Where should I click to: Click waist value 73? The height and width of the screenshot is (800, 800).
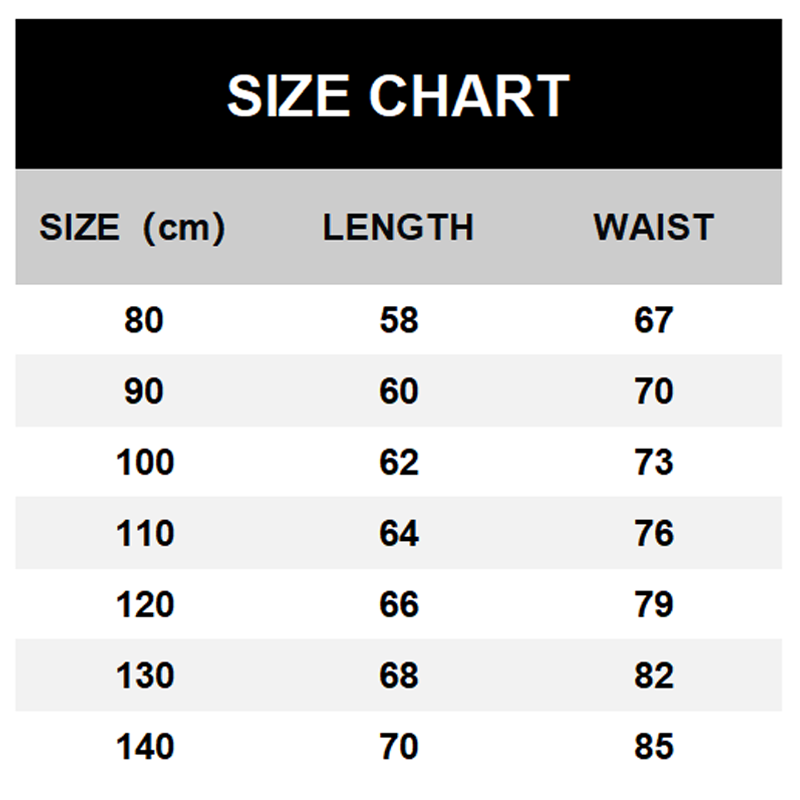[654, 463]
